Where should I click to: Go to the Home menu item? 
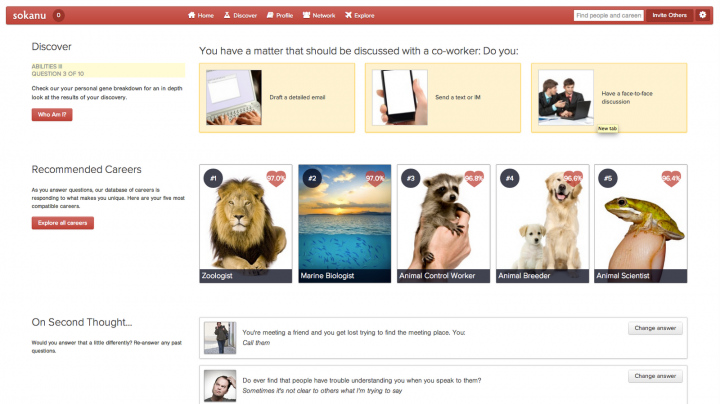(x=201, y=16)
